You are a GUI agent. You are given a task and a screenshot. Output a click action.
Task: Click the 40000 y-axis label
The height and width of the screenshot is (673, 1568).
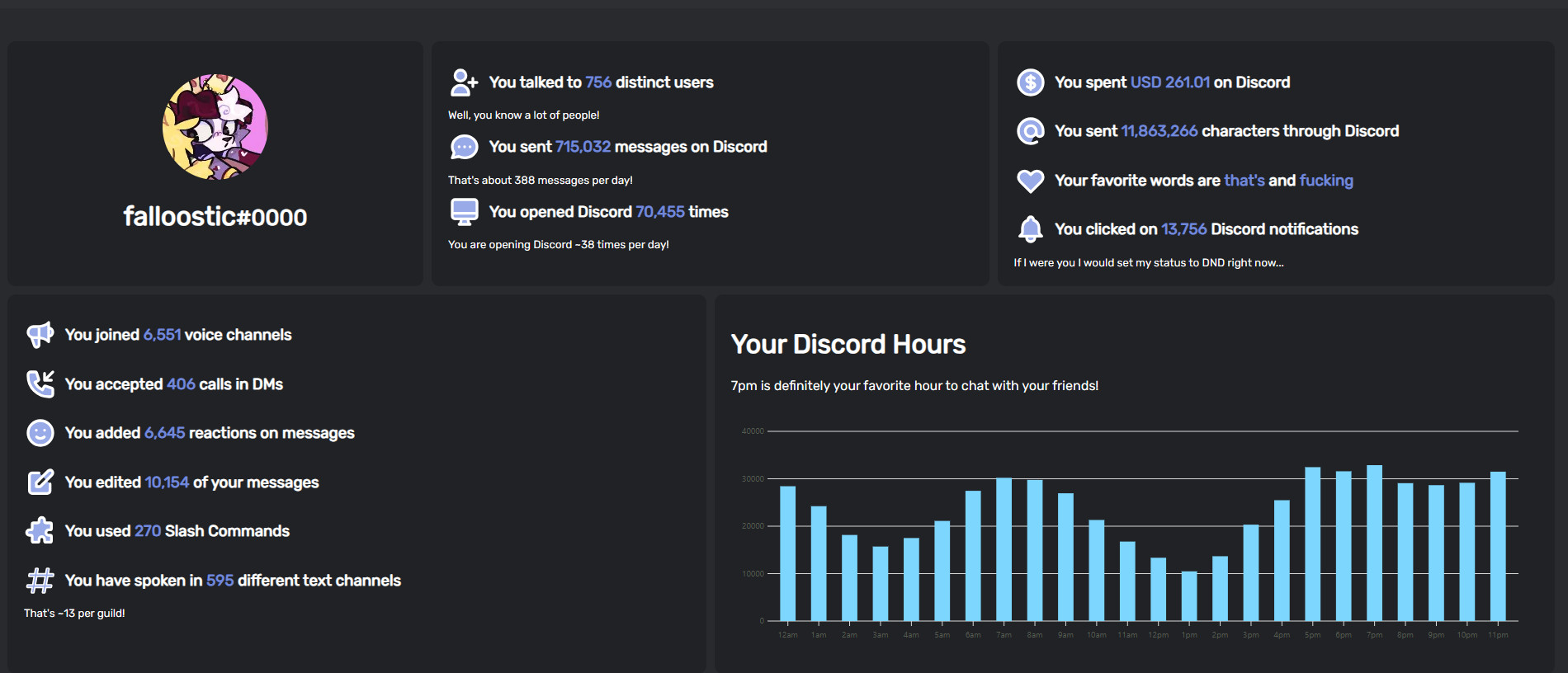(x=753, y=431)
